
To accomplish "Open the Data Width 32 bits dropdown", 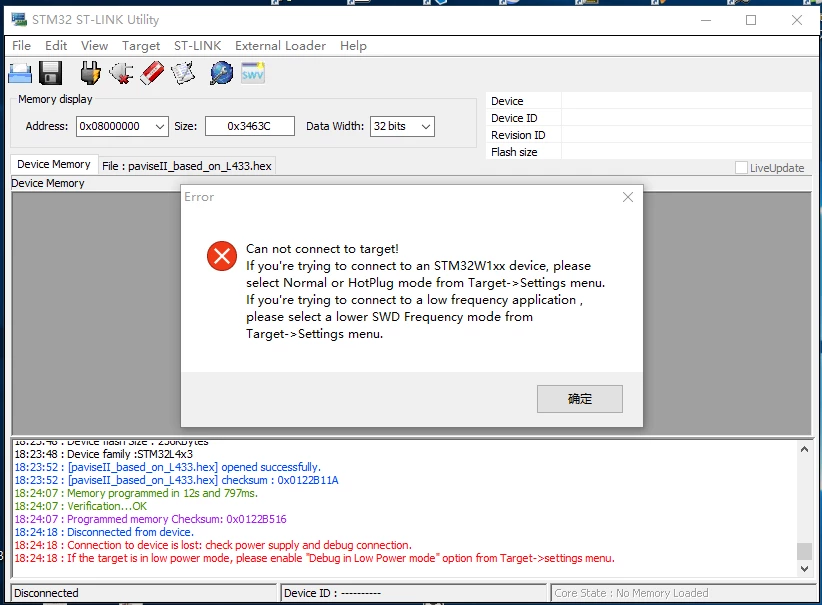I will [426, 126].
